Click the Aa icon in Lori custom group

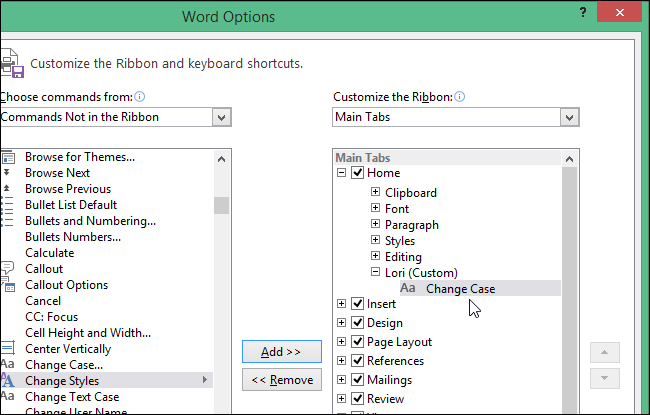pyautogui.click(x=407, y=288)
